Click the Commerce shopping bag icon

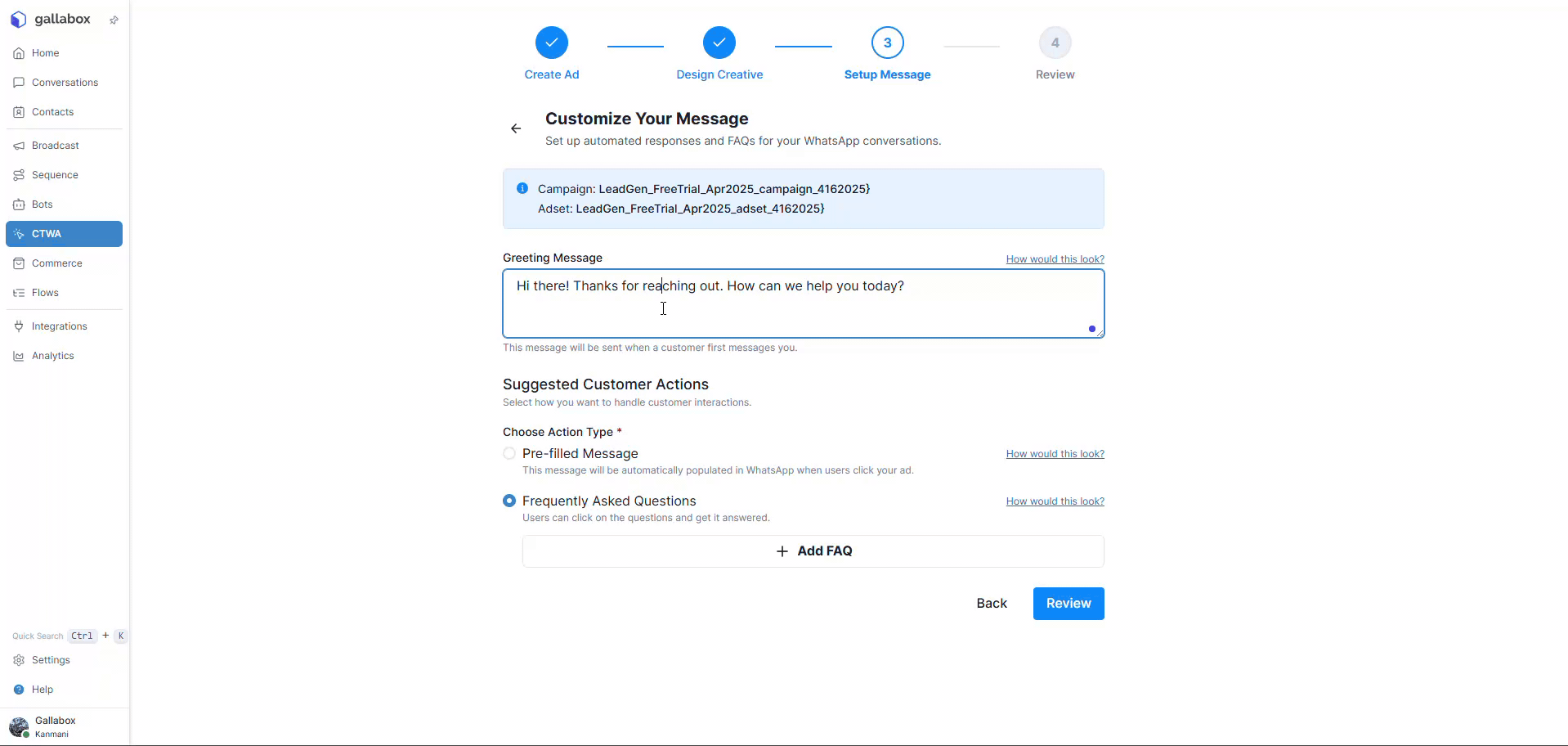(x=19, y=263)
